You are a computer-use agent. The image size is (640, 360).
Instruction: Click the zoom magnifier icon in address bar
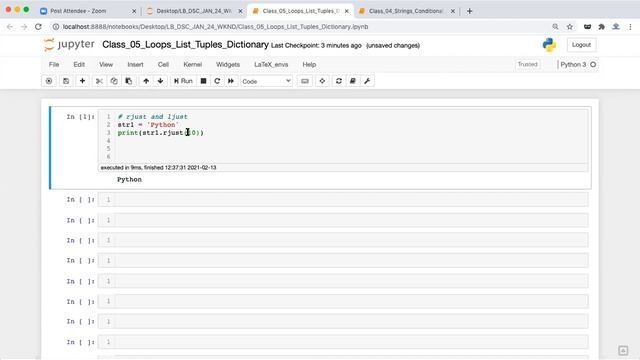coord(555,27)
